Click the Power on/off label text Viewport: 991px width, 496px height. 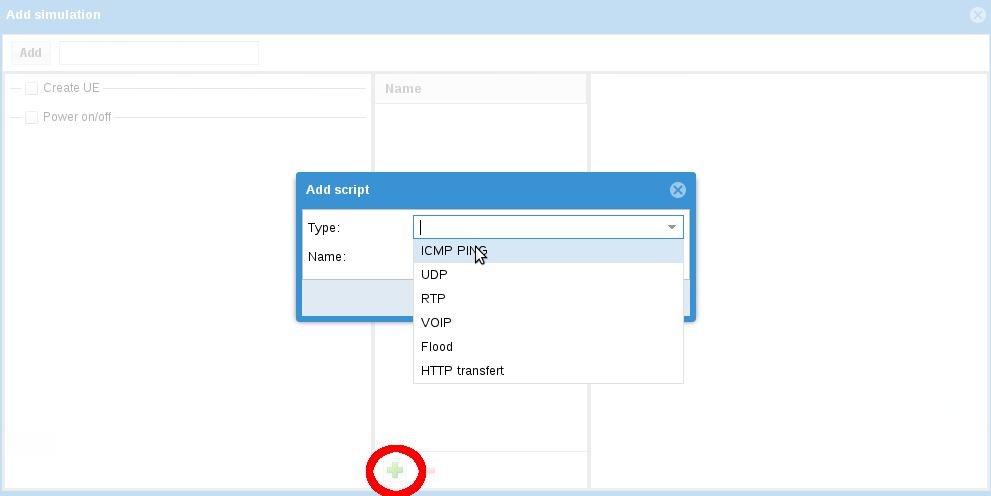(x=77, y=117)
